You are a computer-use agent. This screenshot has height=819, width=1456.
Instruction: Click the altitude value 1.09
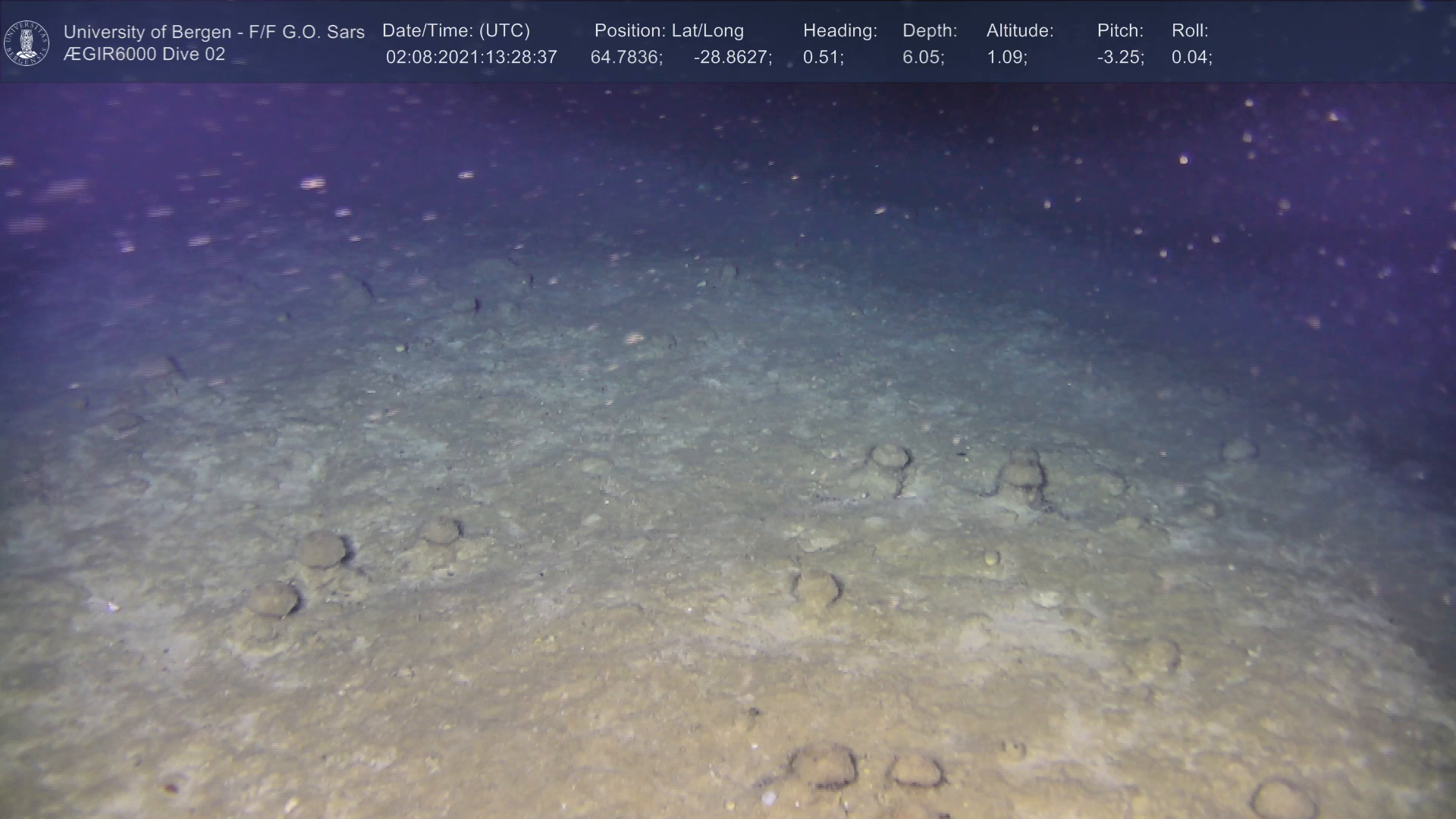tap(1006, 58)
